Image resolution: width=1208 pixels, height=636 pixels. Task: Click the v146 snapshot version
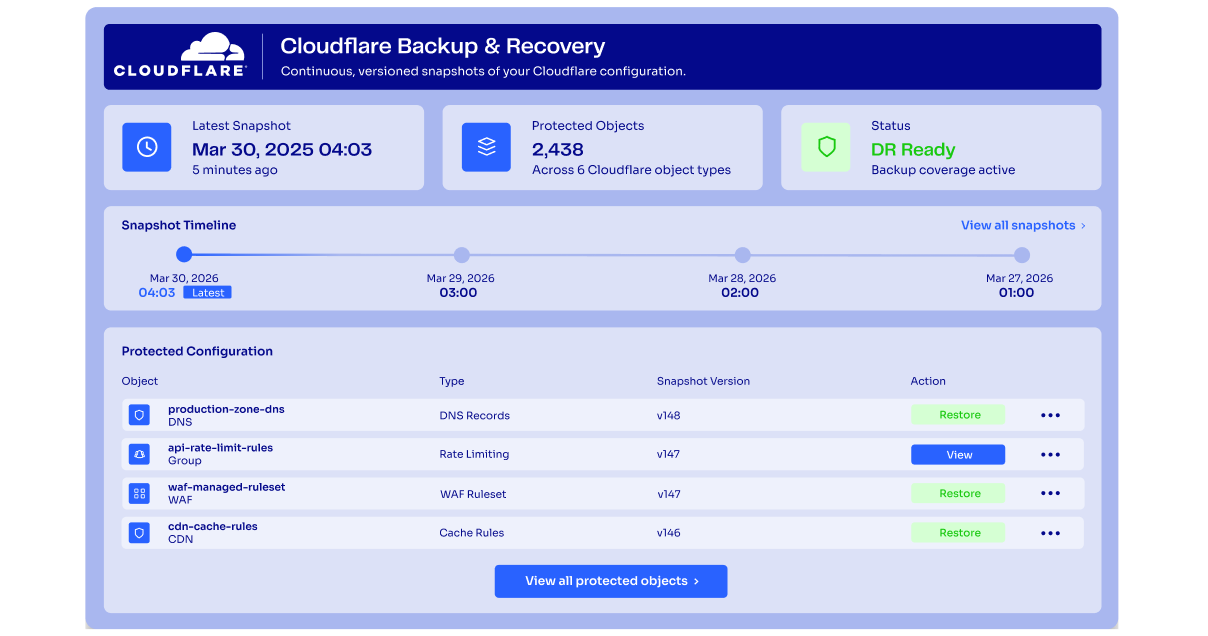pos(668,533)
